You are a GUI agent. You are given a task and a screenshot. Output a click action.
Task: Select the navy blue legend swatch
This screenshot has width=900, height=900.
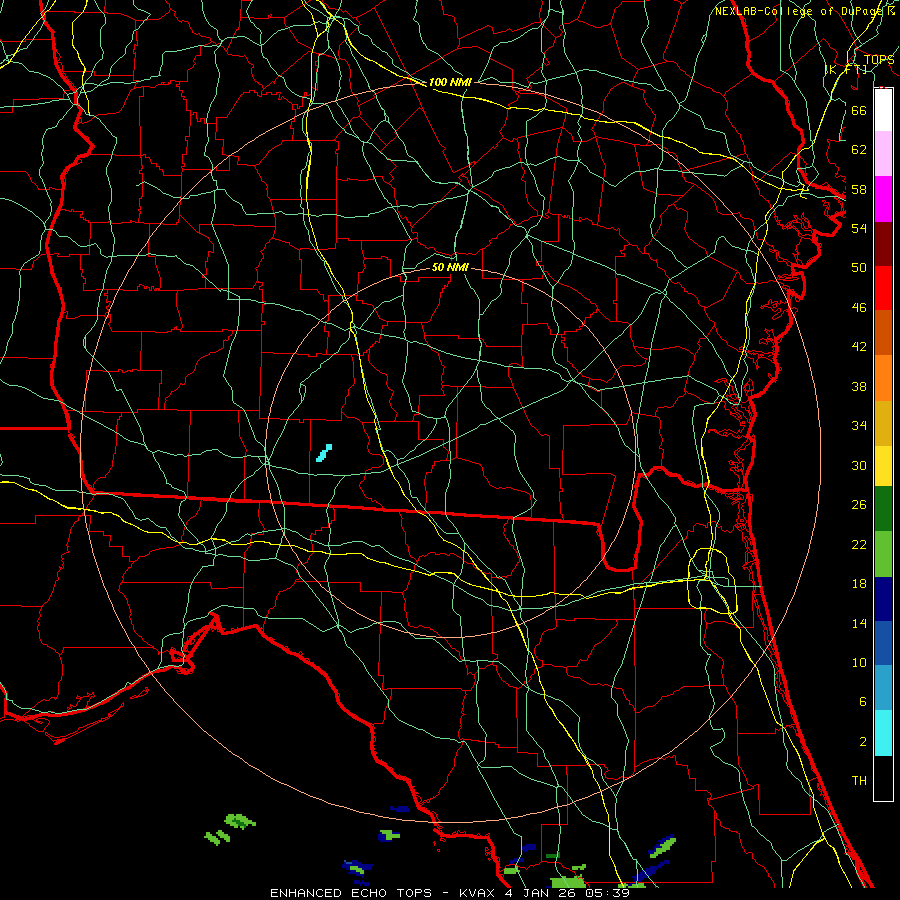click(883, 599)
